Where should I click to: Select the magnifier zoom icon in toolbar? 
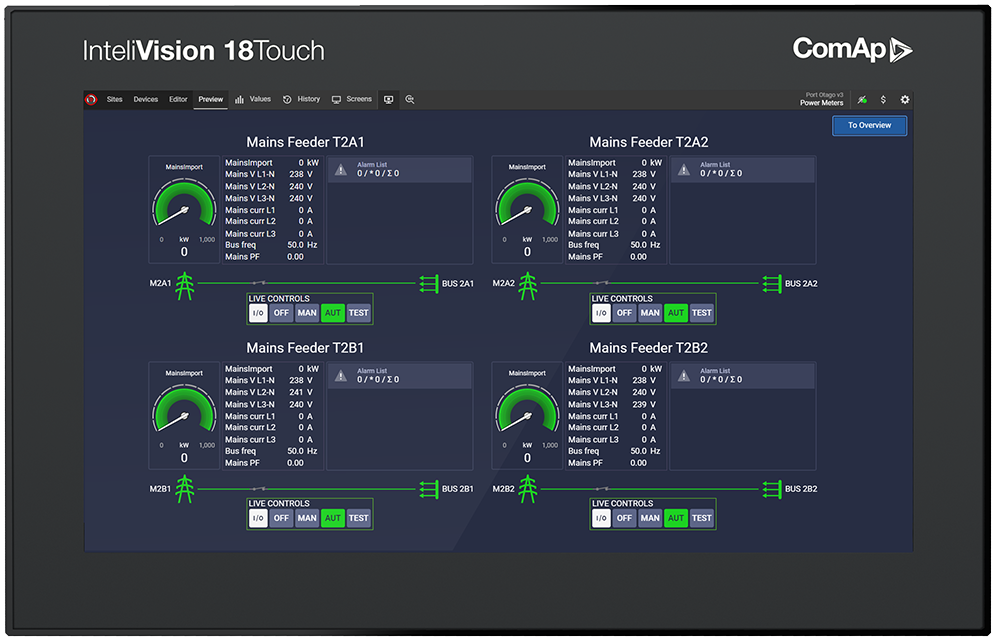click(x=410, y=99)
